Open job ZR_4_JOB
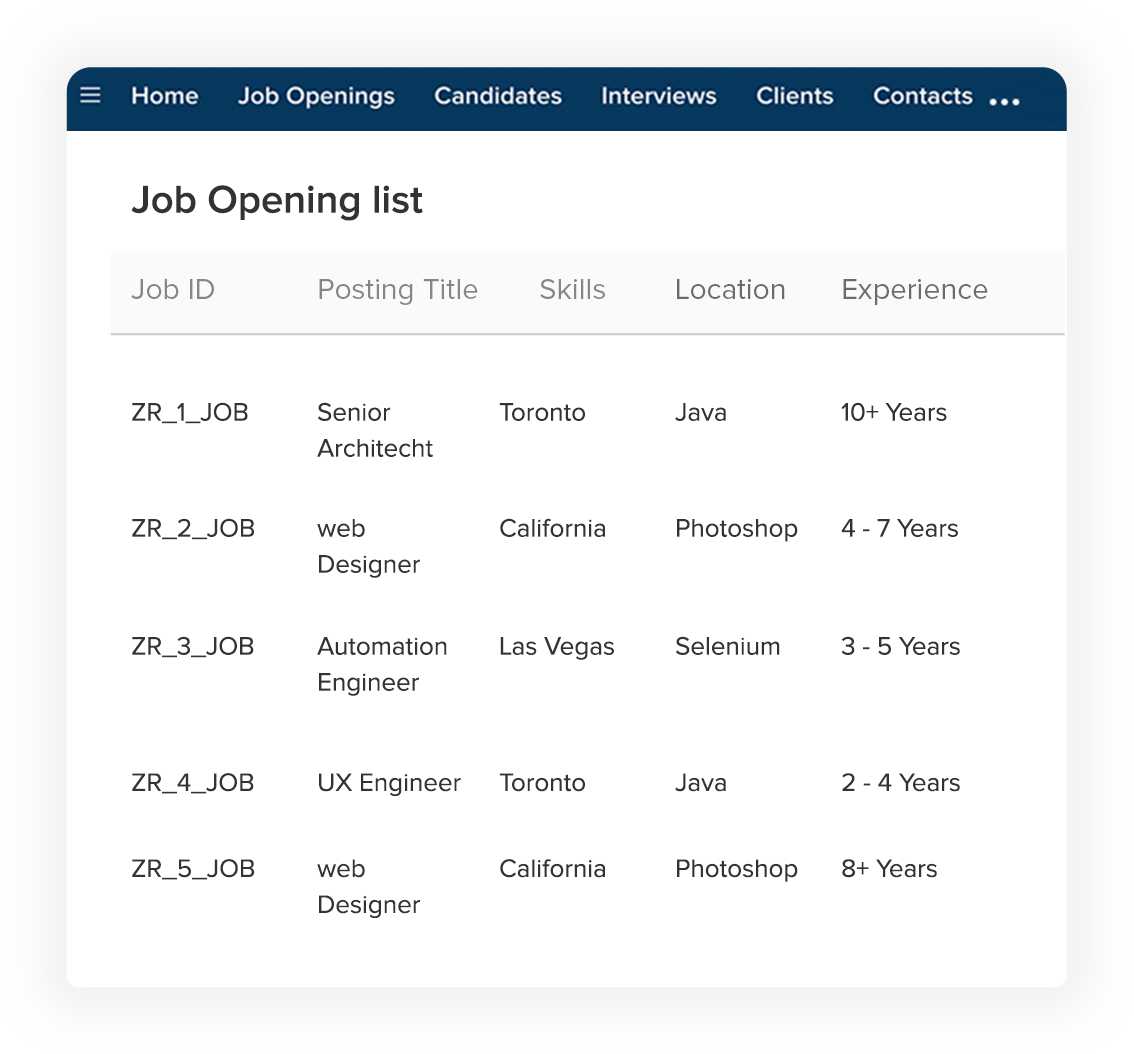 [x=193, y=783]
